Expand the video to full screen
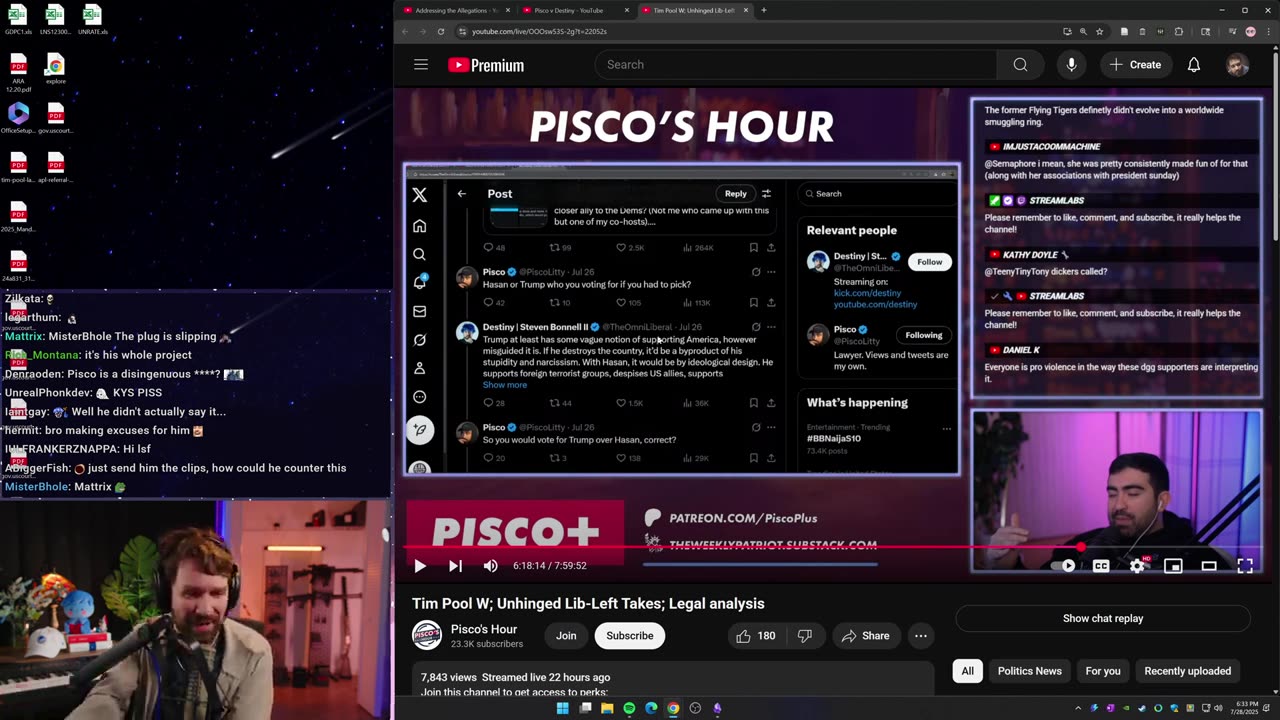This screenshot has width=1280, height=720. [1245, 566]
